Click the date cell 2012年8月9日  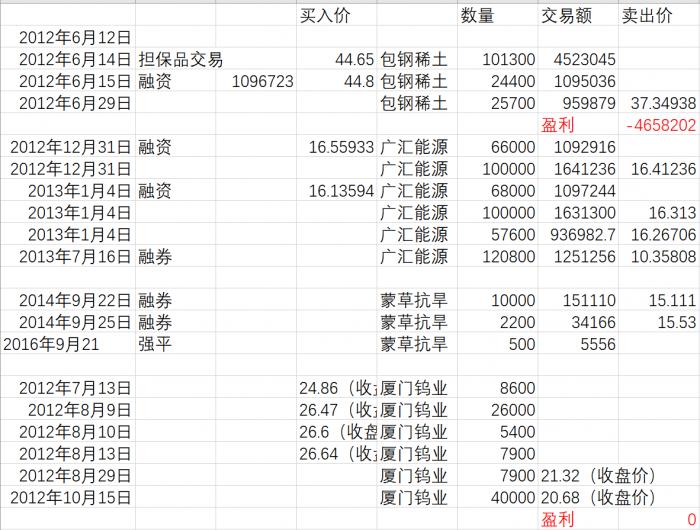click(68, 409)
